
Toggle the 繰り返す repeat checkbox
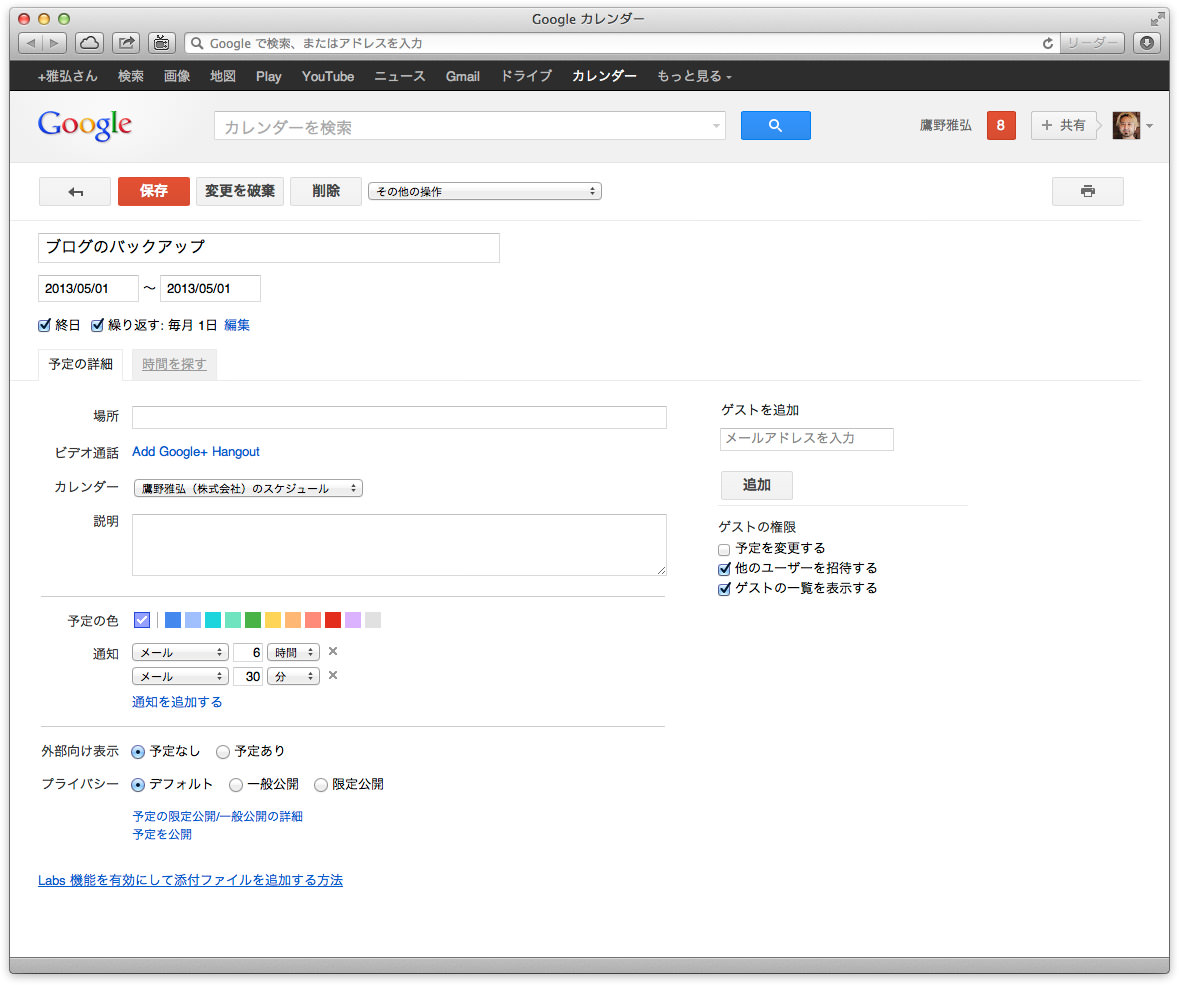coord(97,326)
